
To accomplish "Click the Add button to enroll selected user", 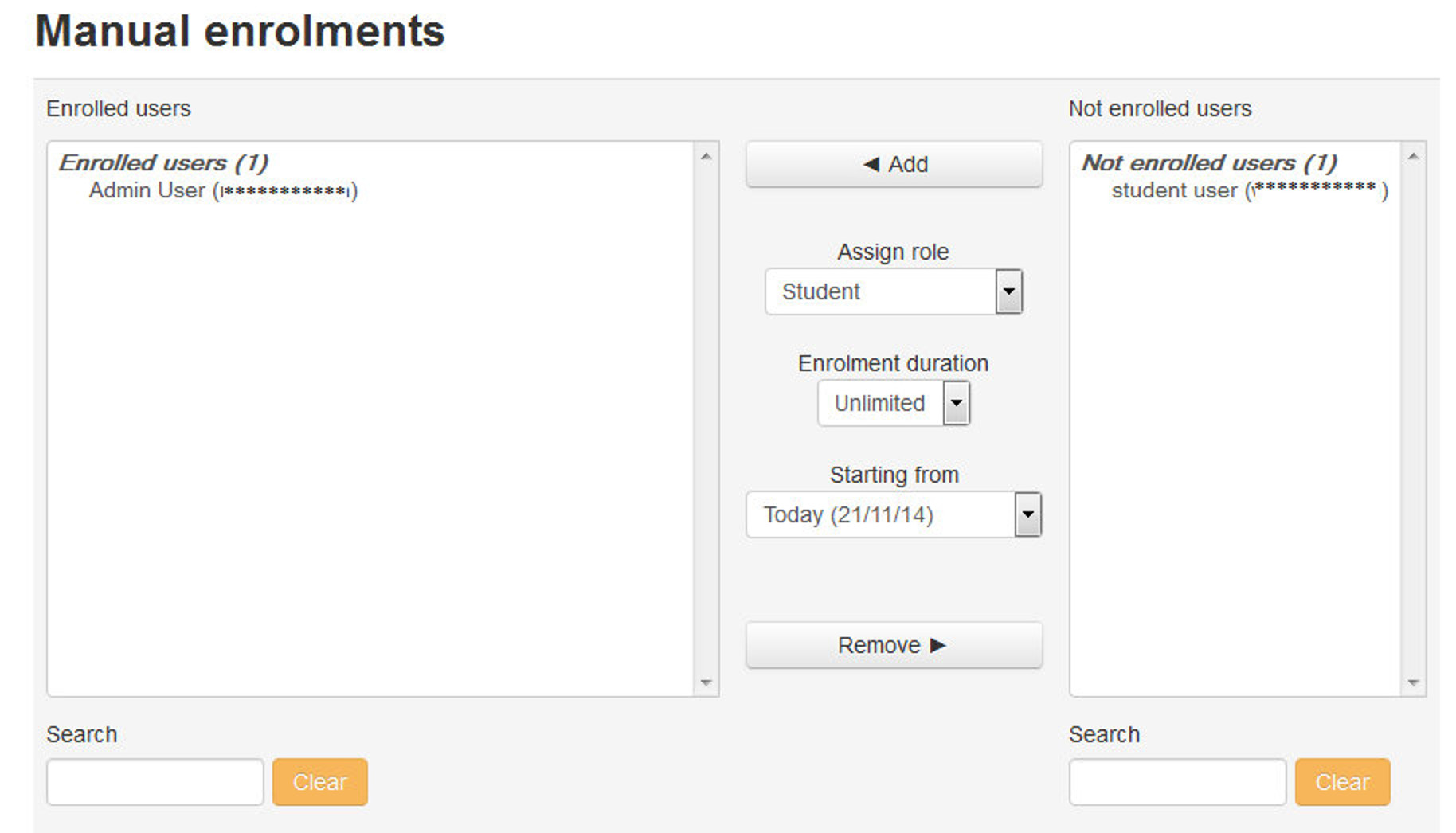I will [x=893, y=165].
